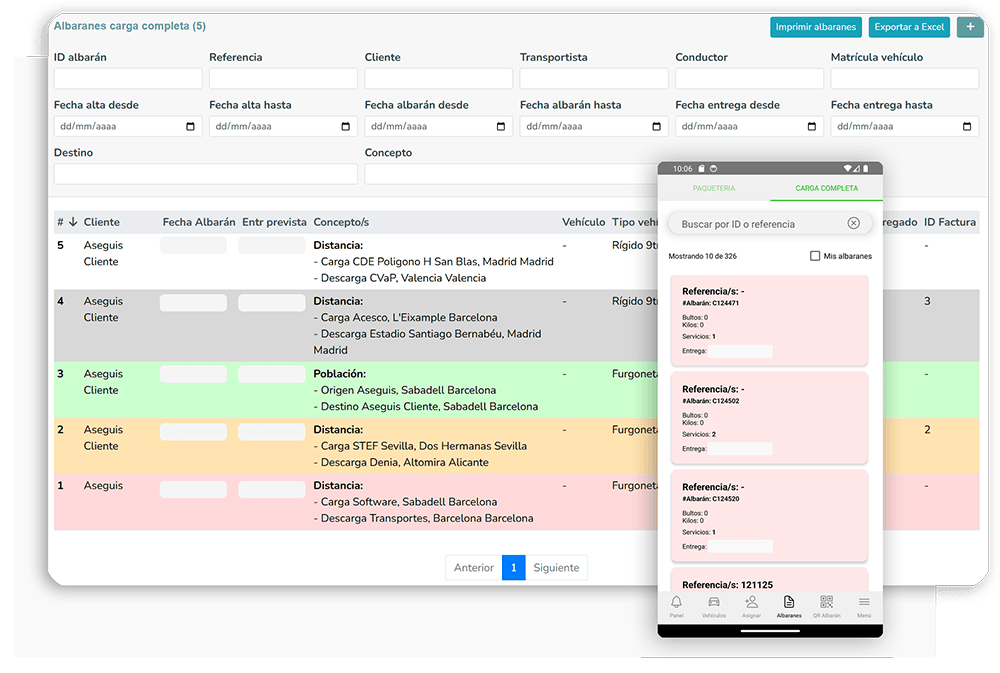Open the albarán C124471 card

click(x=769, y=321)
